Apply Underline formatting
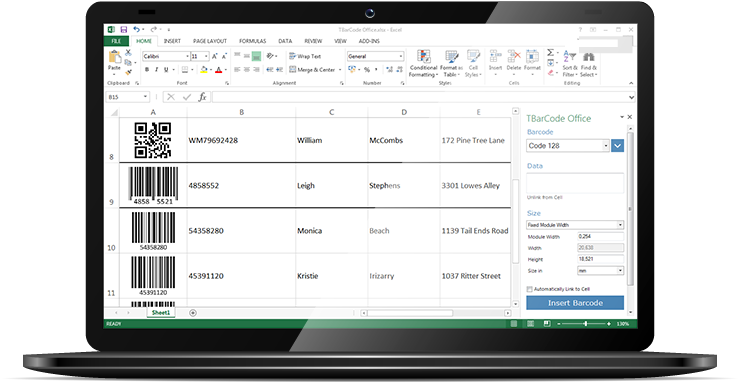The width and height of the screenshot is (739, 382). pos(166,70)
